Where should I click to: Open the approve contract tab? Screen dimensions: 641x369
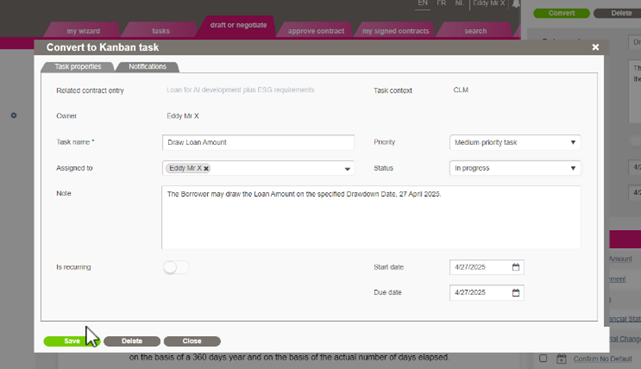(316, 31)
